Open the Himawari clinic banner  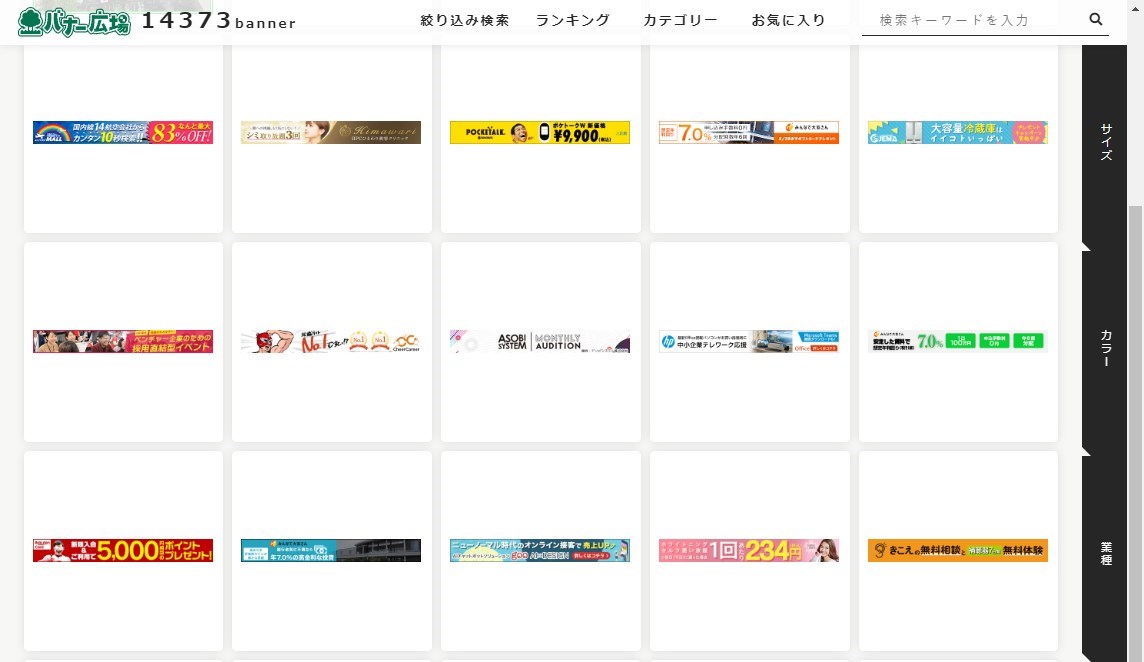coord(331,132)
